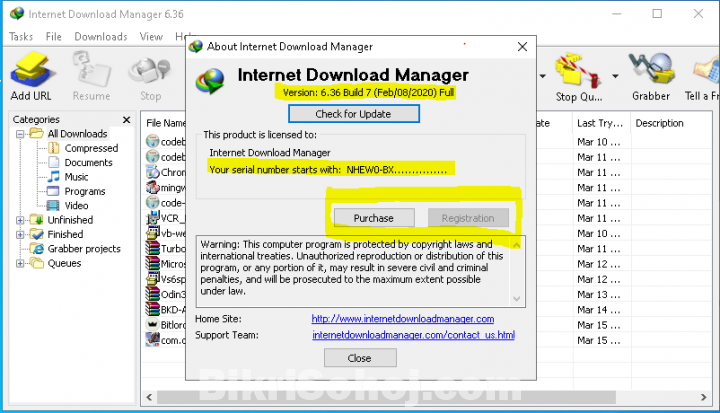This screenshot has height=413, width=720.
Task: Open the Stop Queue dropdown arrow
Action: (615, 76)
